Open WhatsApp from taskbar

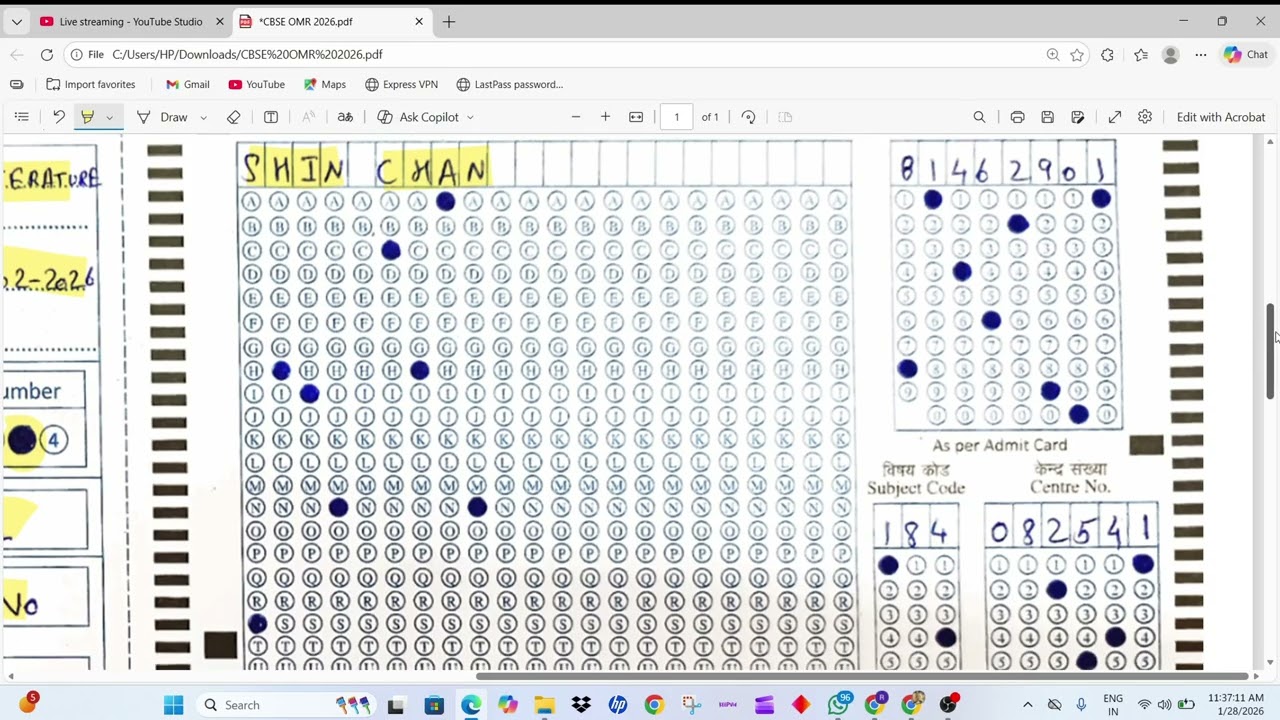pyautogui.click(x=839, y=705)
